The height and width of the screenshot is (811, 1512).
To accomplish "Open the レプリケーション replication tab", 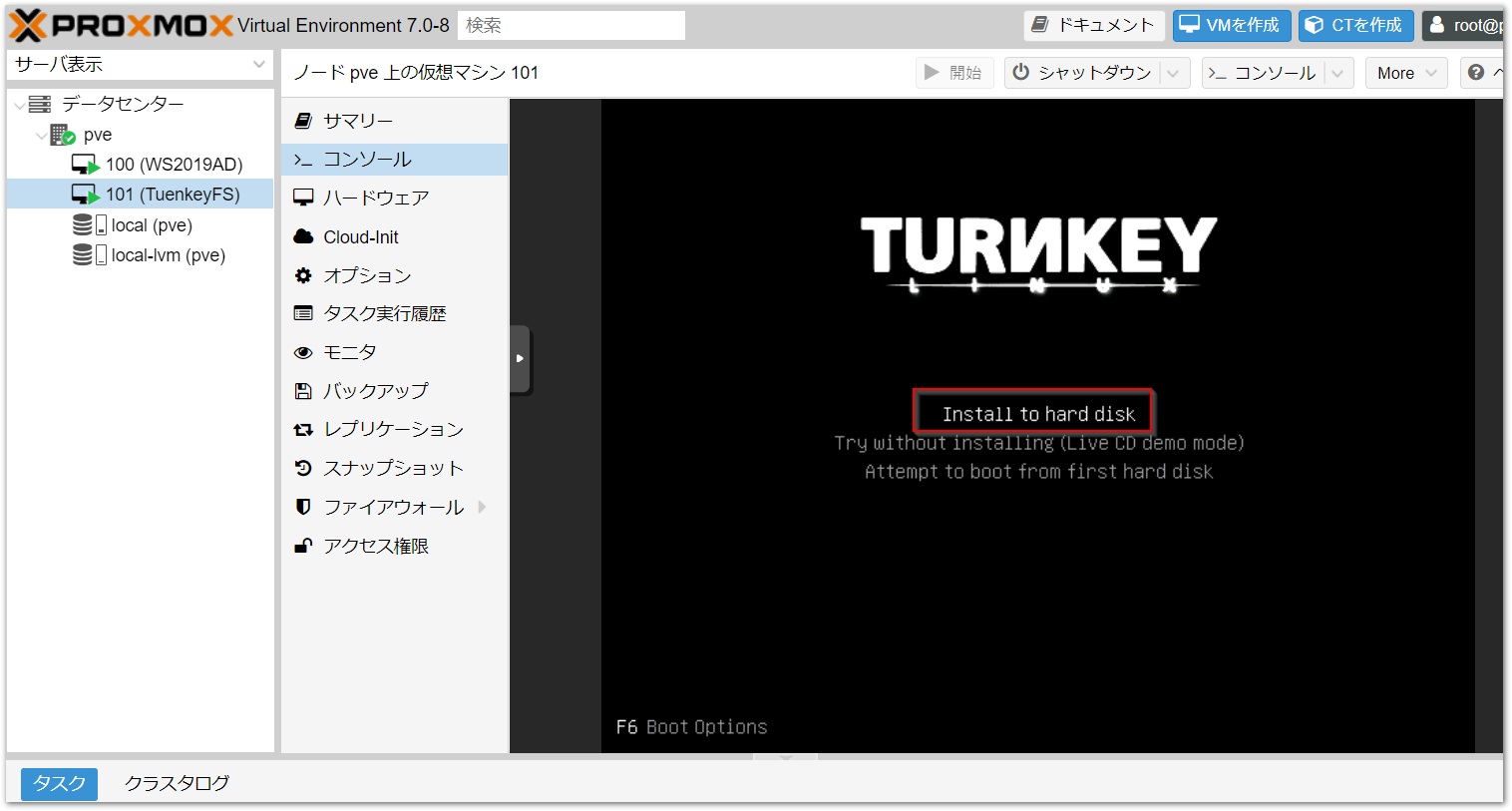I will 395,429.
